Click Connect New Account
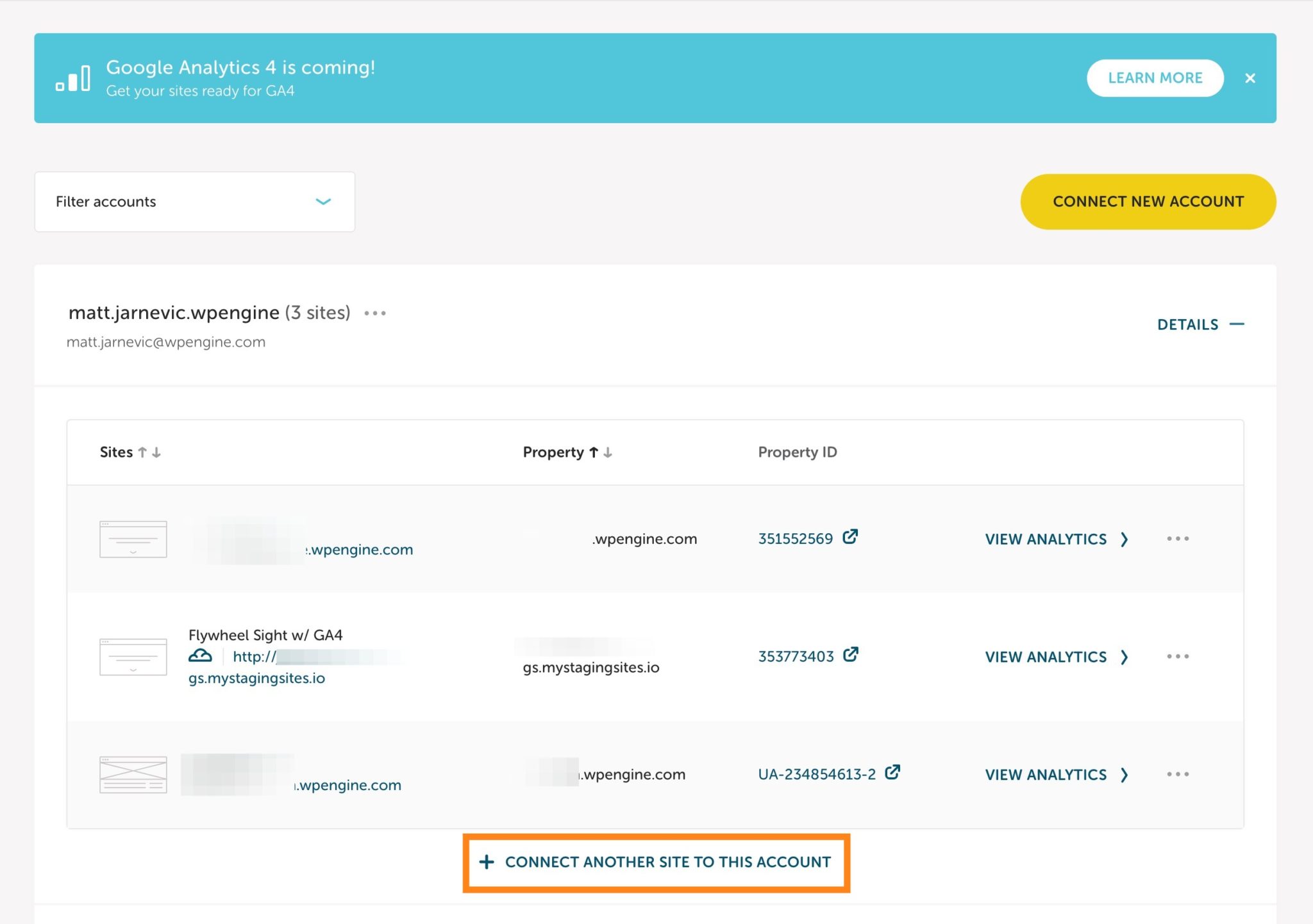The height and width of the screenshot is (924, 1313). coord(1148,201)
